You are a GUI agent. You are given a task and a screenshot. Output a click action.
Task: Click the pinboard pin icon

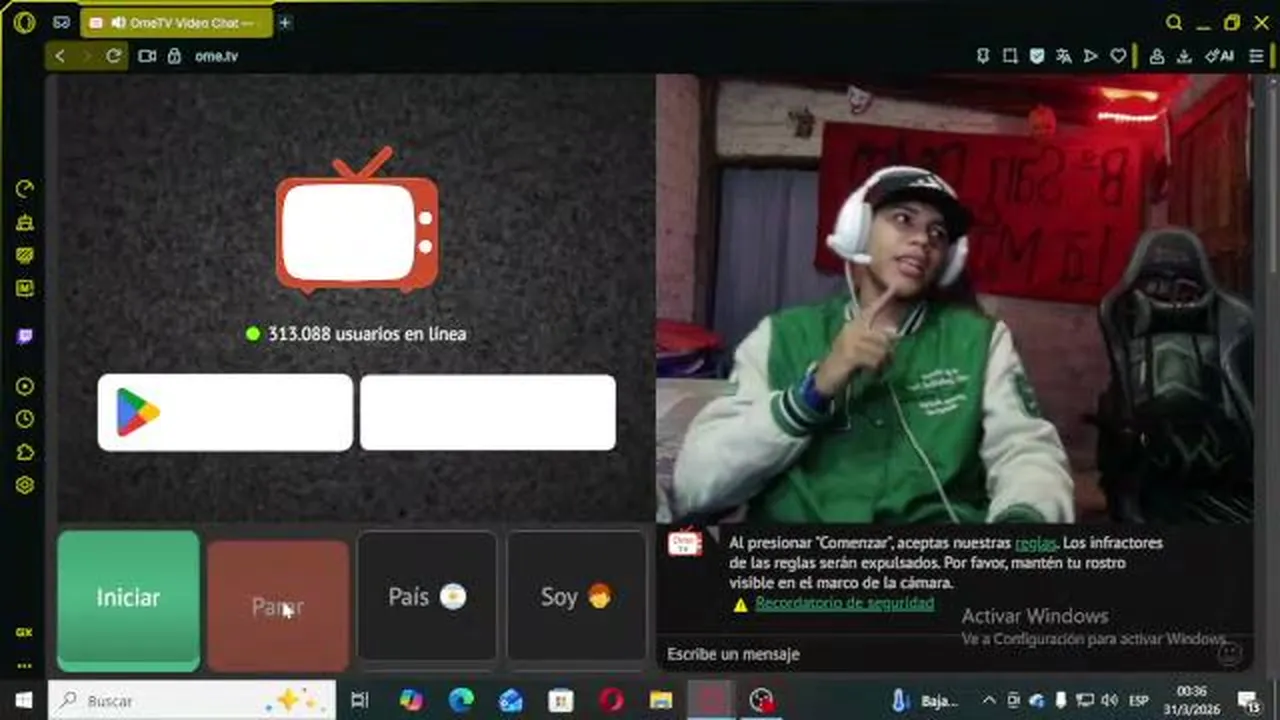pyautogui.click(x=983, y=56)
